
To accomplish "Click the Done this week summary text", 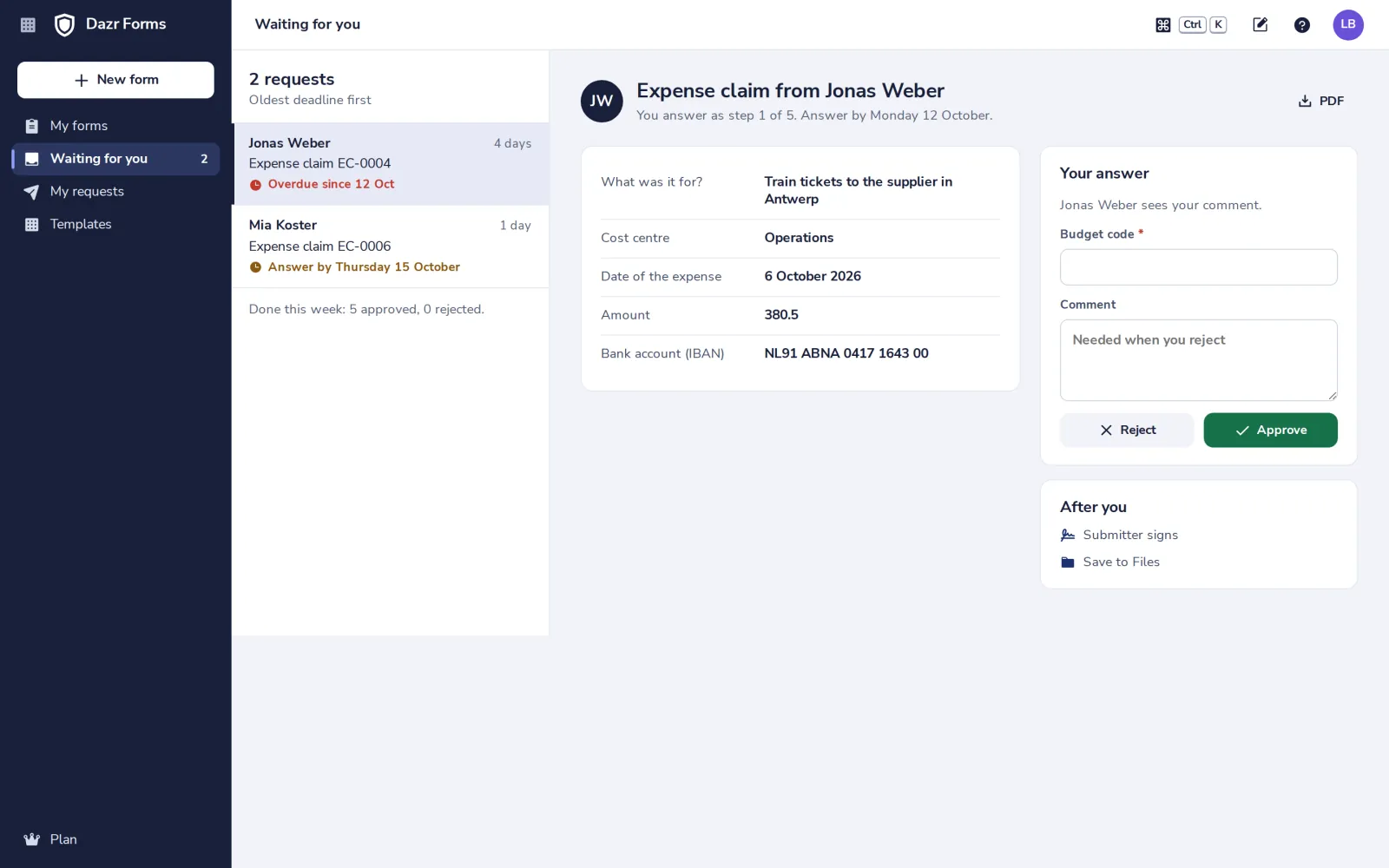I will [366, 310].
